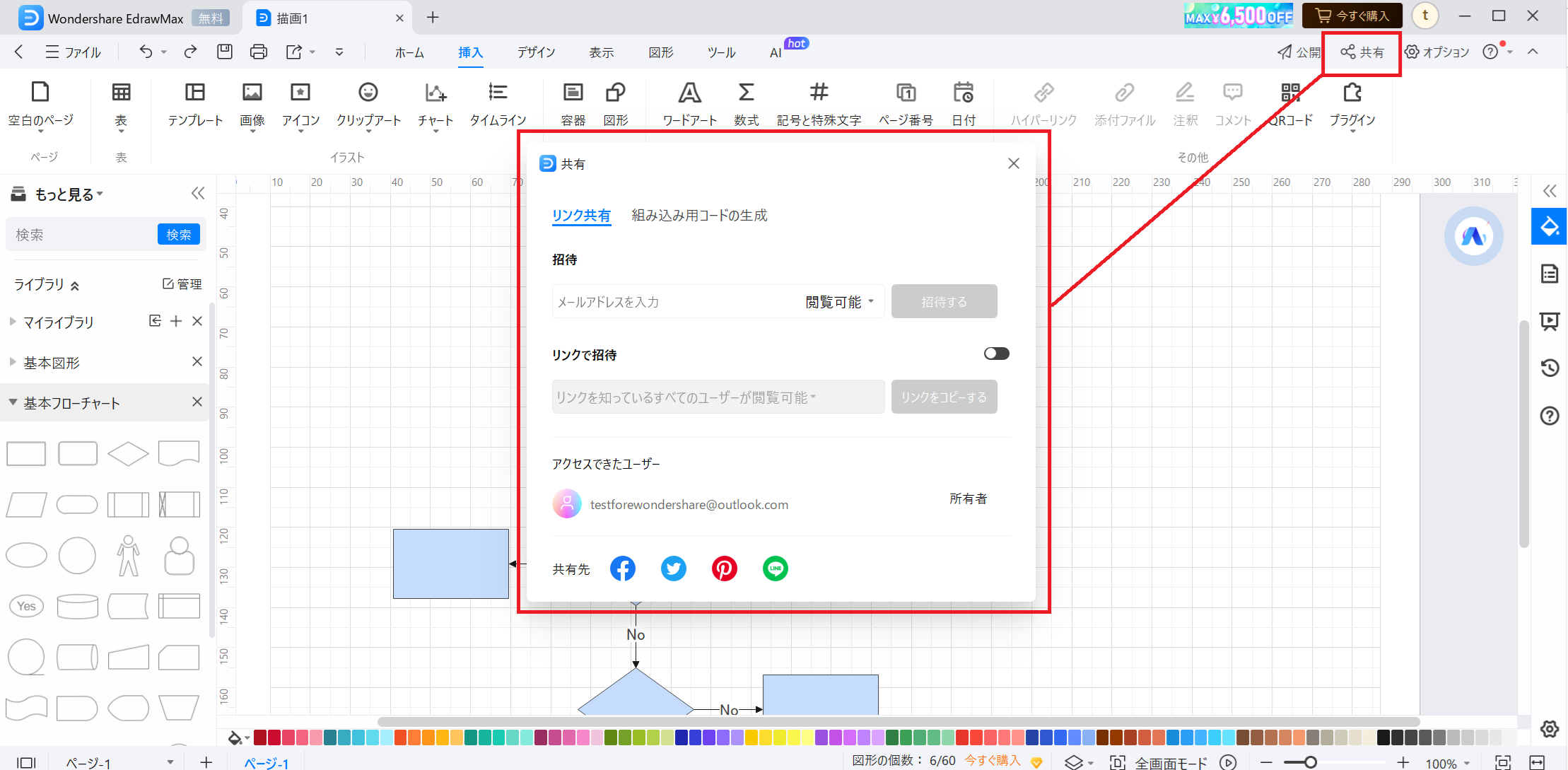Open the version history icon in right sidebar

click(x=1550, y=368)
